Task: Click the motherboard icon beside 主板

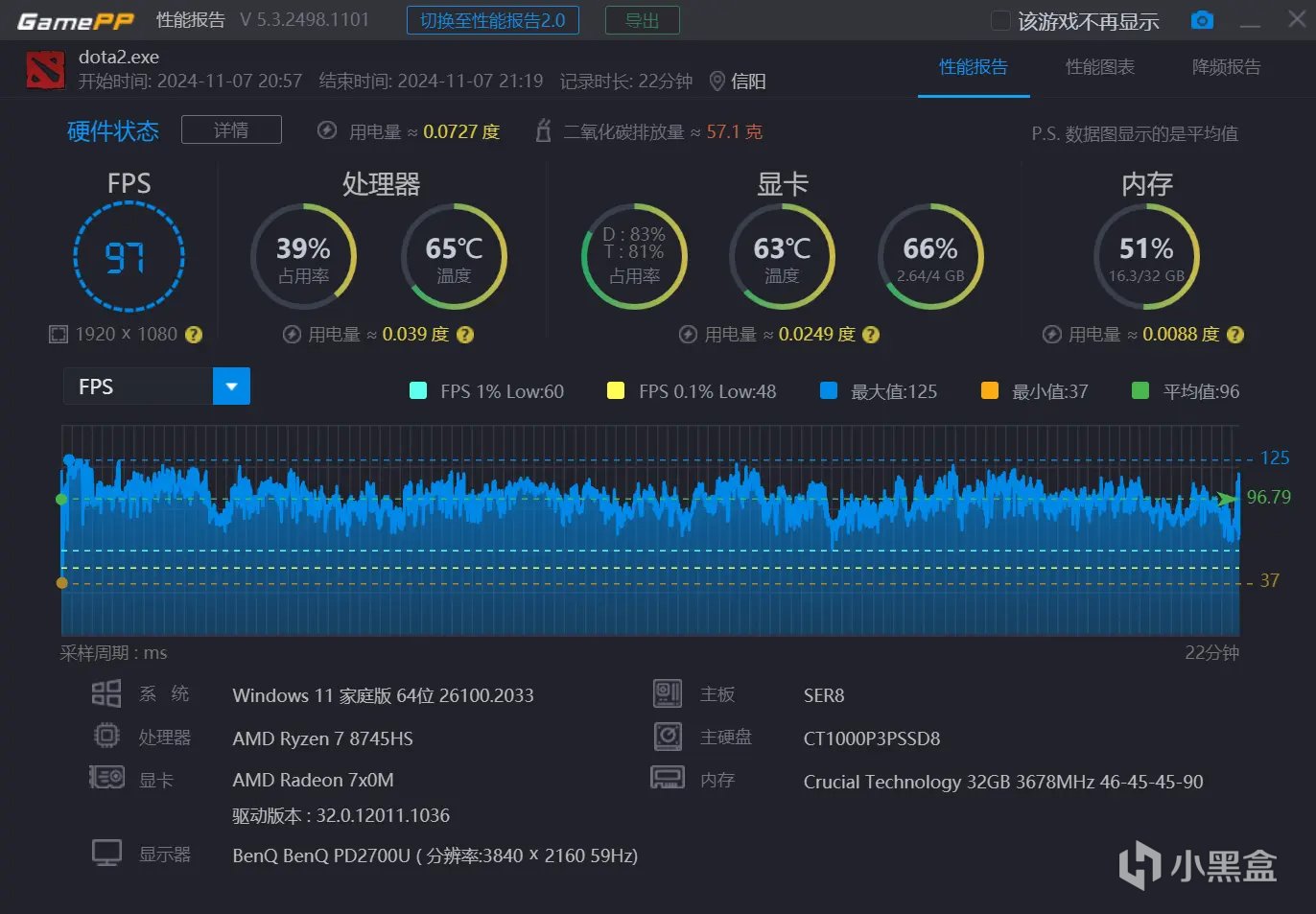Action: click(x=668, y=693)
